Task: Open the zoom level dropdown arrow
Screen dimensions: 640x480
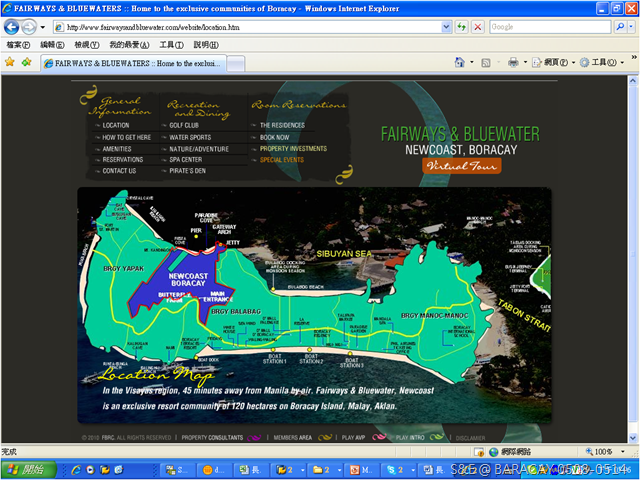Action: coord(623,452)
